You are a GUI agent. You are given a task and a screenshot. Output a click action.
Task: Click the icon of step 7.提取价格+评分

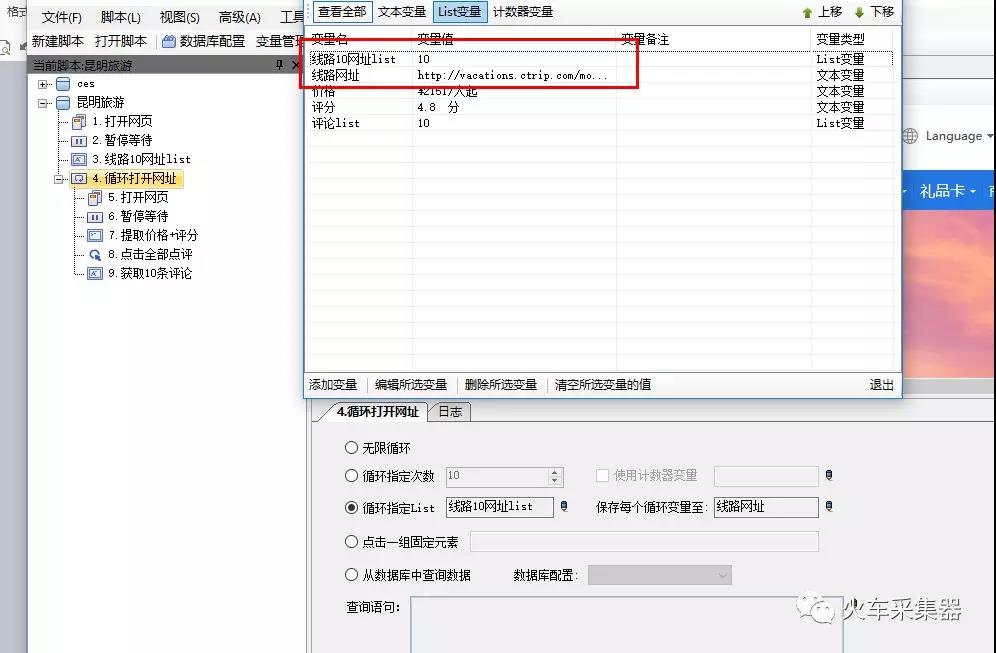[x=95, y=236]
